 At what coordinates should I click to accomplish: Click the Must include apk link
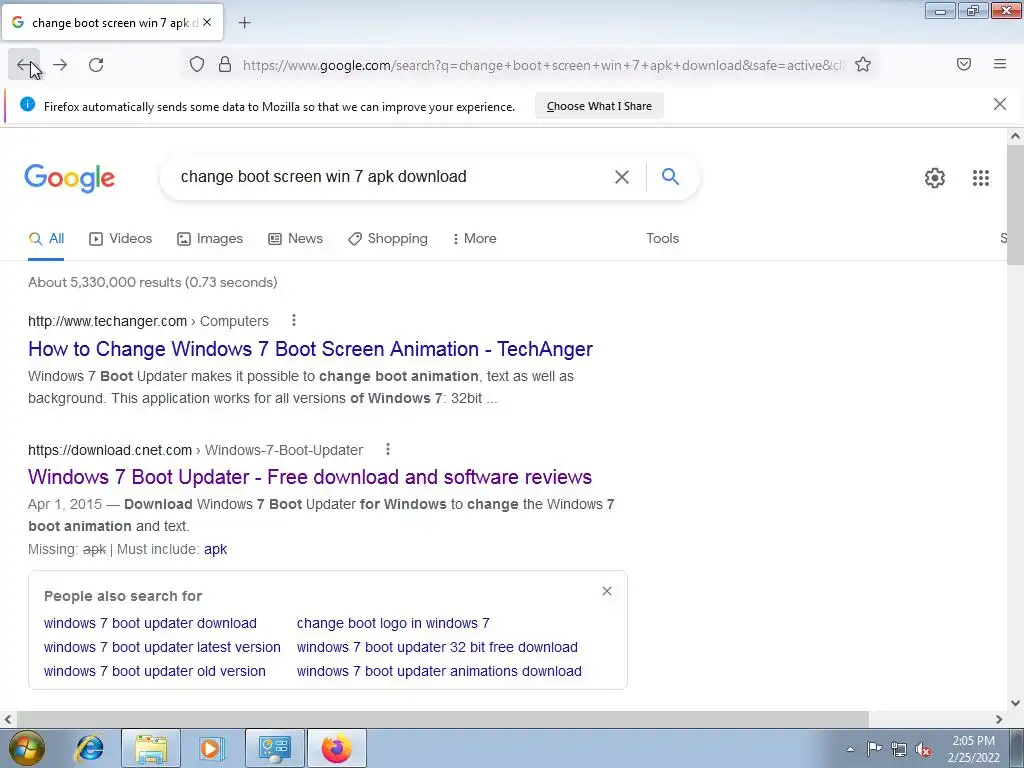216,550
